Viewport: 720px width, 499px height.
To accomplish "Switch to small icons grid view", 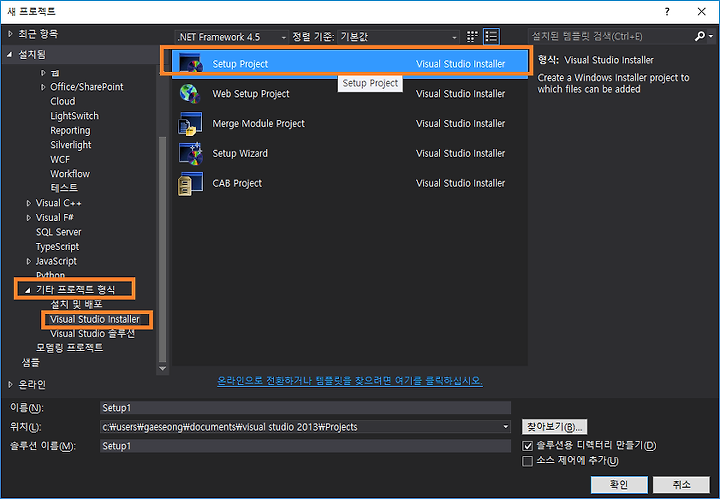I will (x=472, y=37).
